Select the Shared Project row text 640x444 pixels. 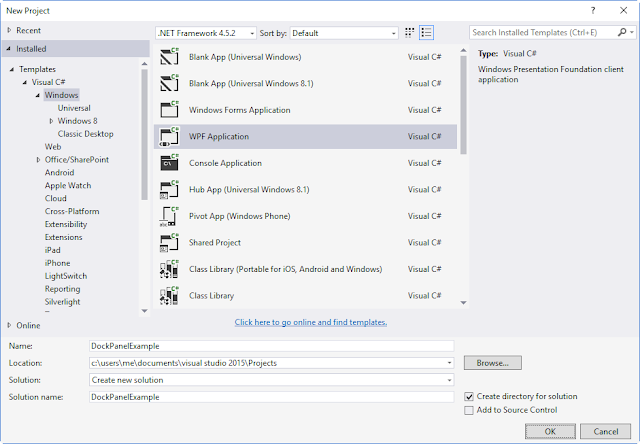click(215, 242)
